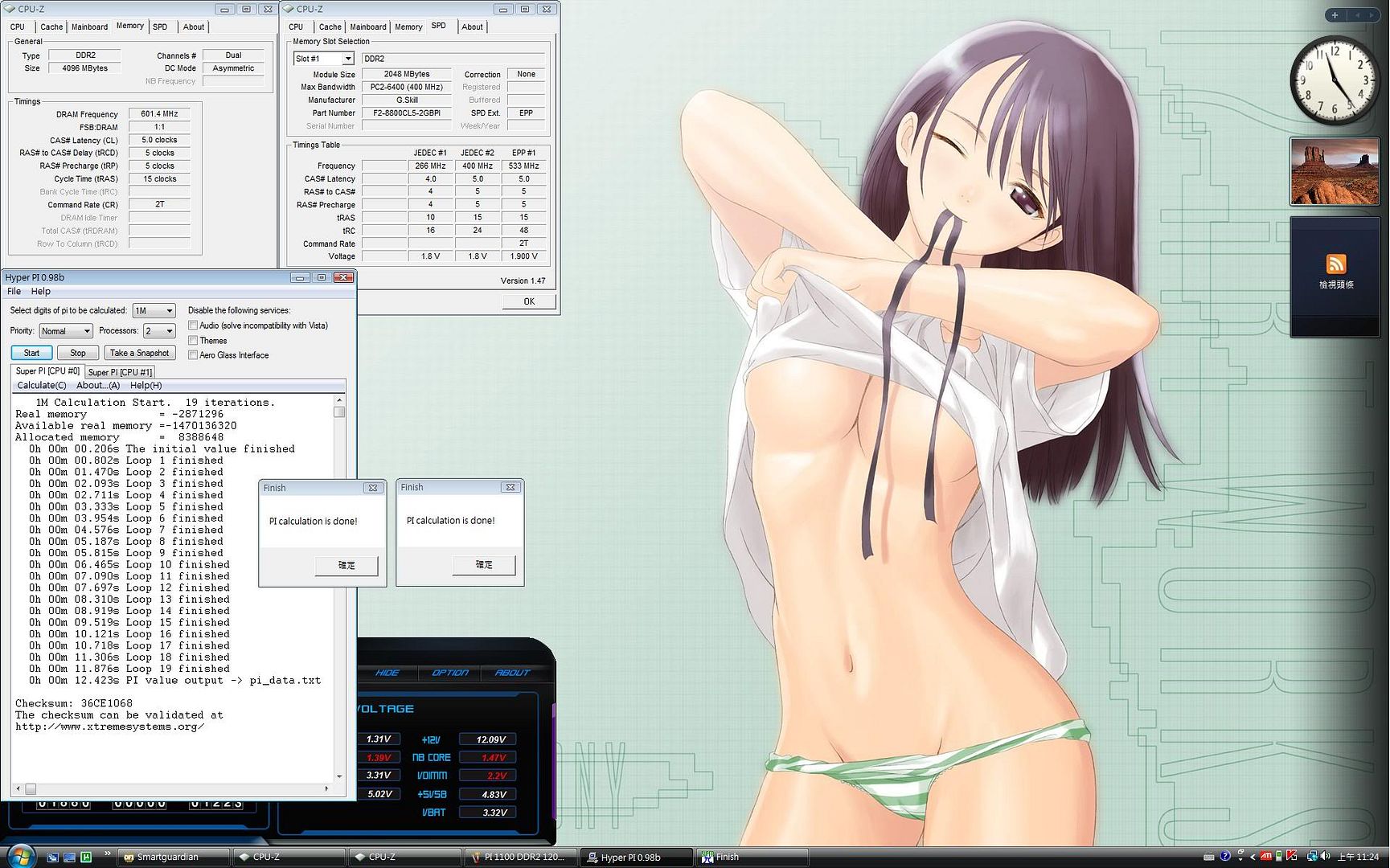1390x868 pixels.
Task: Toggle the Themes checkbox in Hyper PI
Action: point(193,341)
